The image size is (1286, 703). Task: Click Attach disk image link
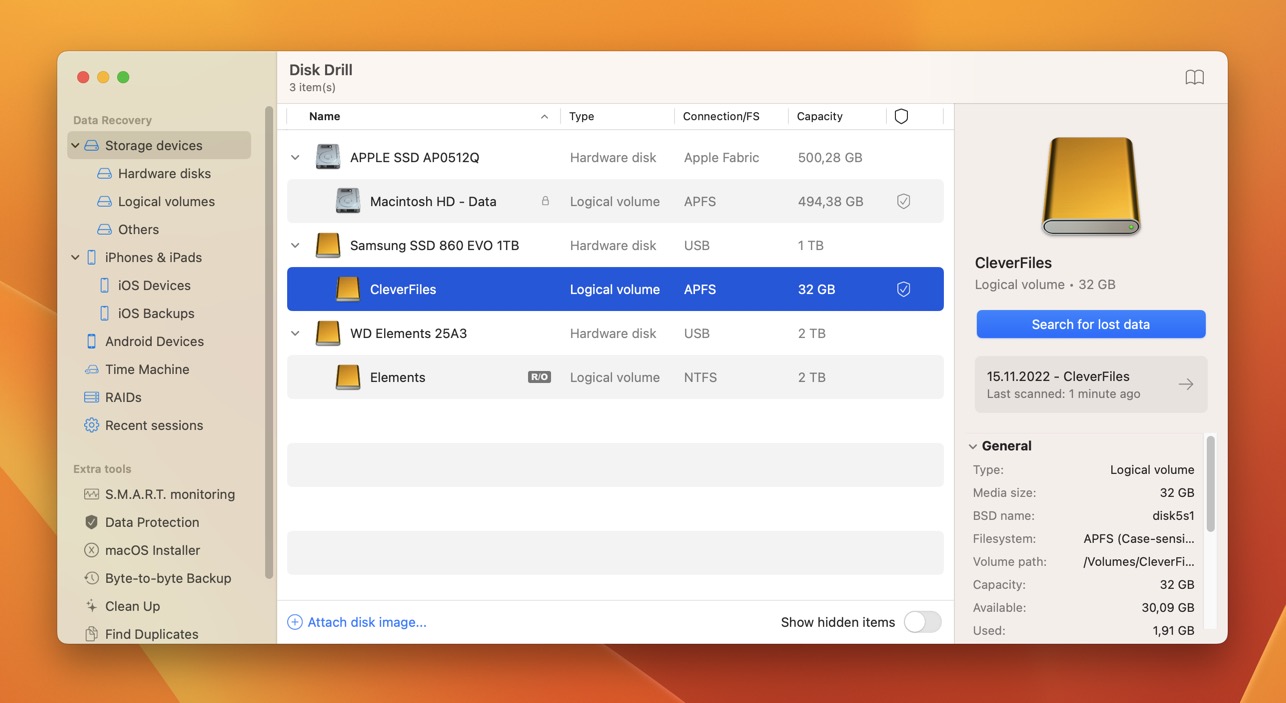pyautogui.click(x=358, y=622)
